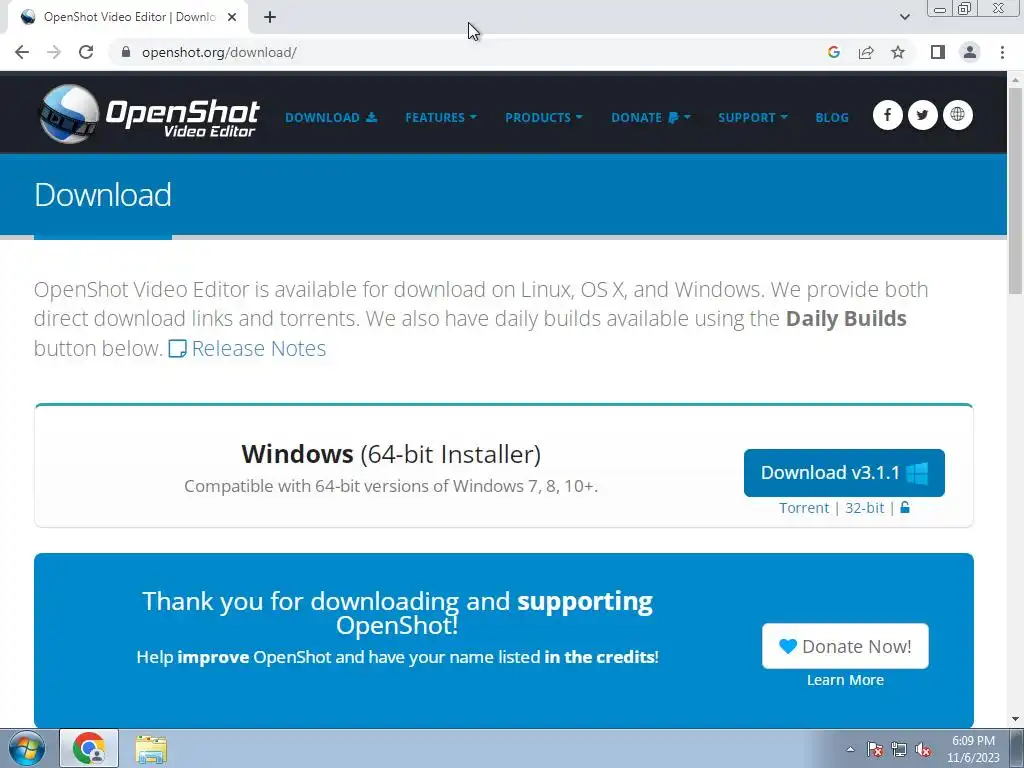Toggle the browser side panel icon
1024x768 pixels.
tap(938, 52)
